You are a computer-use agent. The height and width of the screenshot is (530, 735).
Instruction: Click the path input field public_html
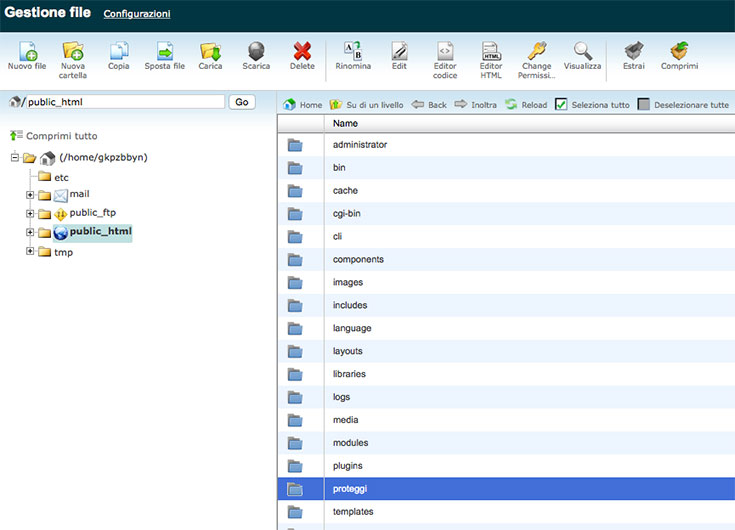click(x=125, y=102)
